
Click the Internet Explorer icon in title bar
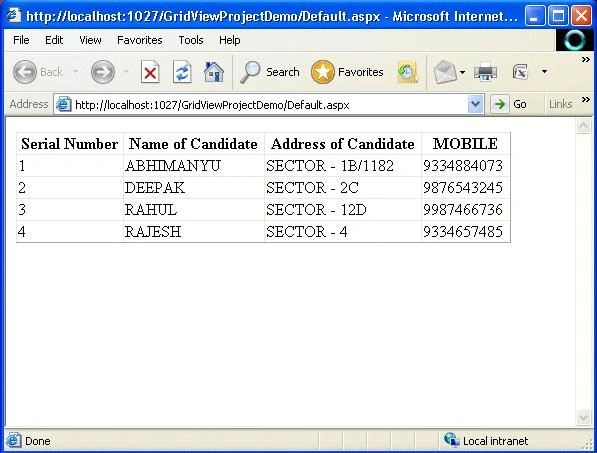pyautogui.click(x=14, y=16)
